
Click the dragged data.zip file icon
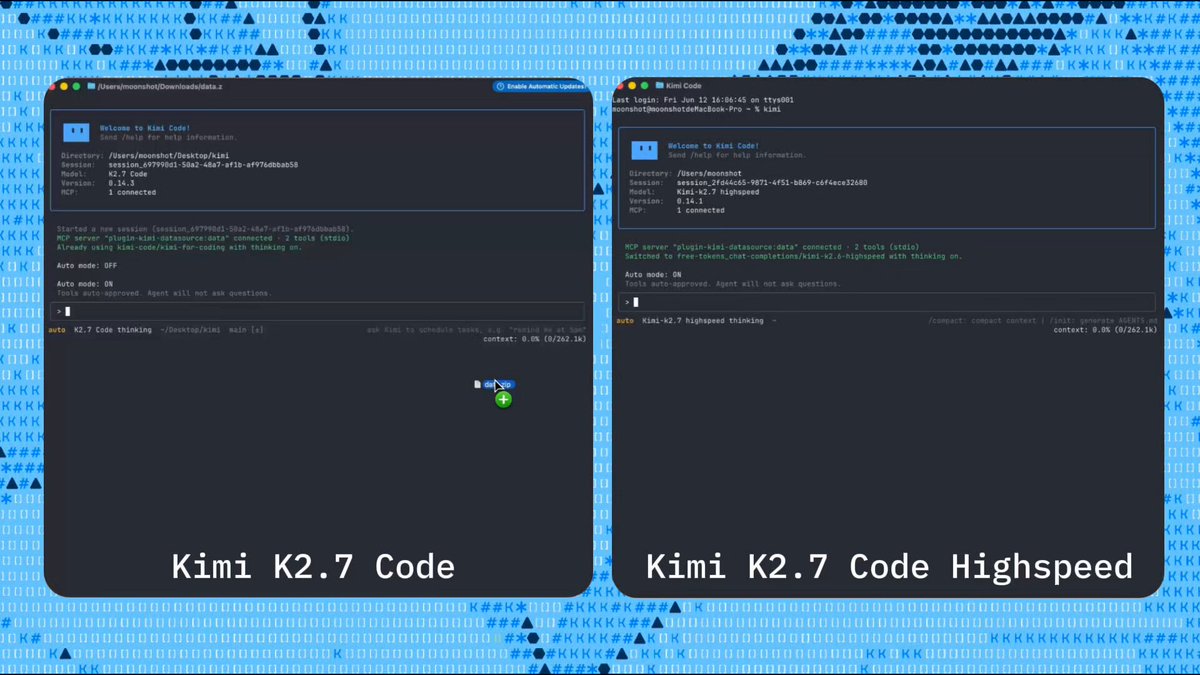tap(478, 384)
